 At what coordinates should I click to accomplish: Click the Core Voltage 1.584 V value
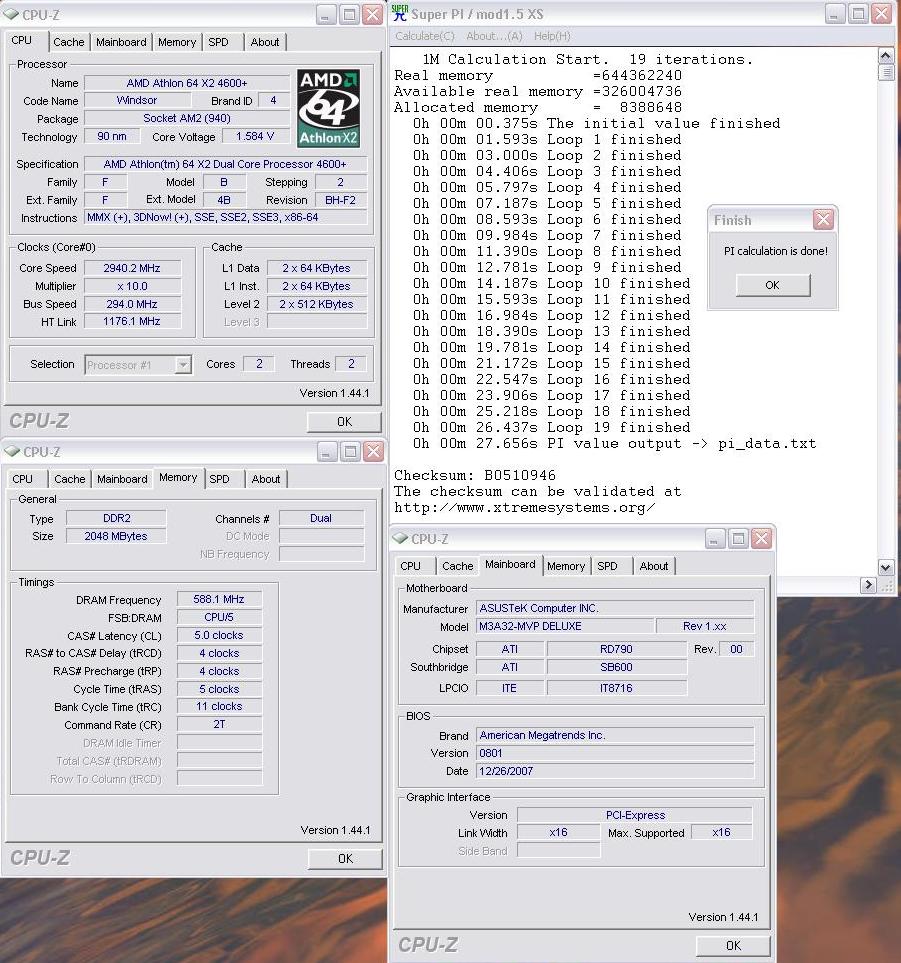coord(255,136)
